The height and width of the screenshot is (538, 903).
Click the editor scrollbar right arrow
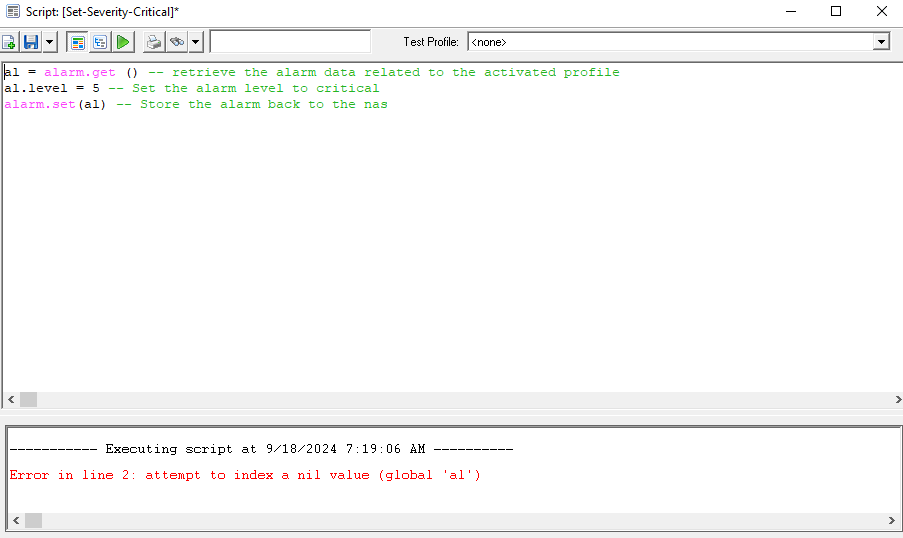(x=898, y=399)
